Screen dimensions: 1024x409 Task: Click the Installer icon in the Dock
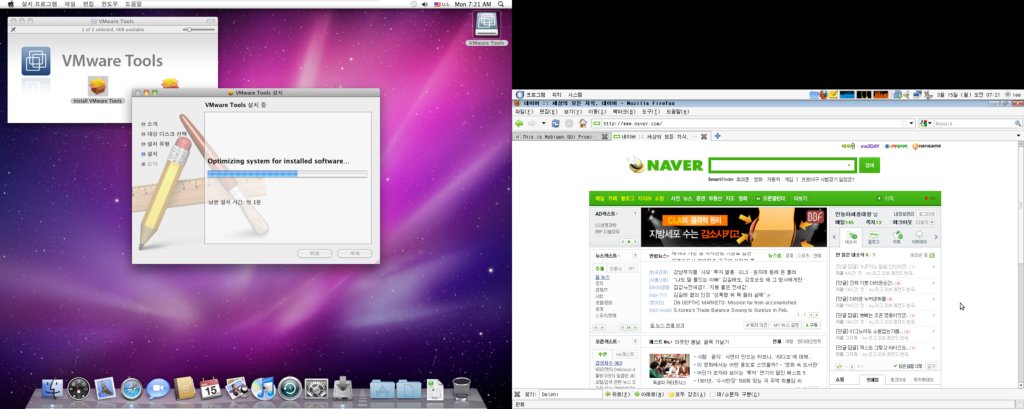(343, 389)
